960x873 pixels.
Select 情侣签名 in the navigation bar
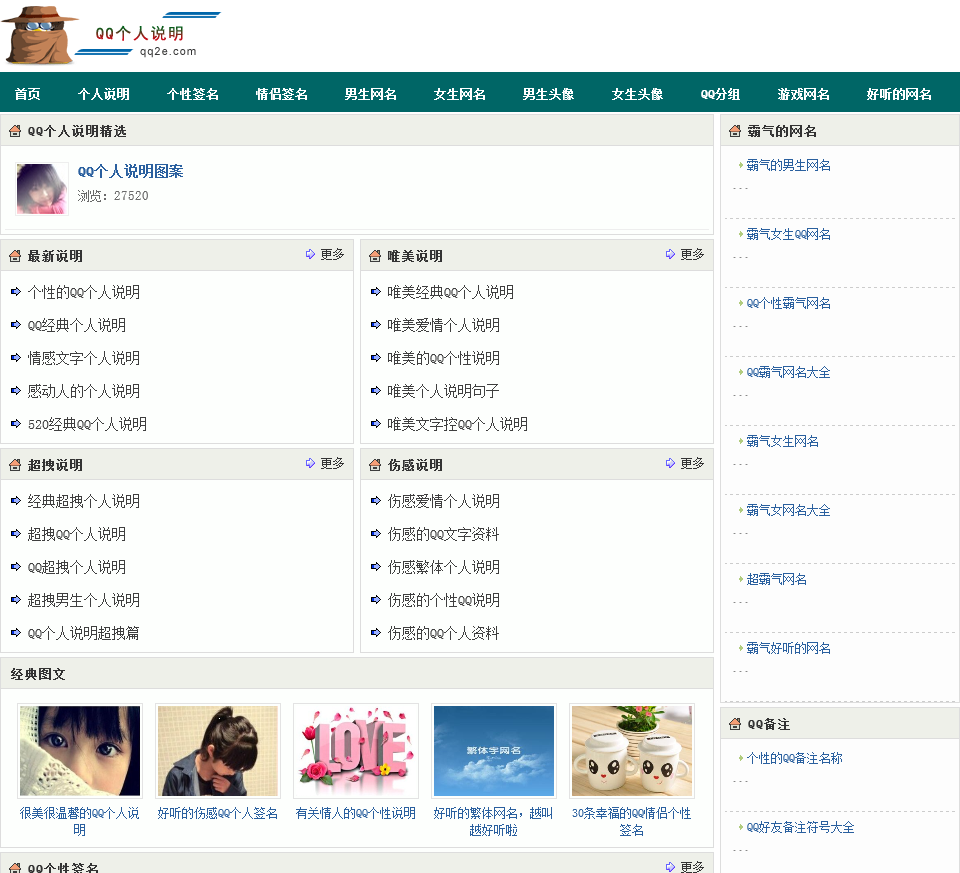[282, 94]
